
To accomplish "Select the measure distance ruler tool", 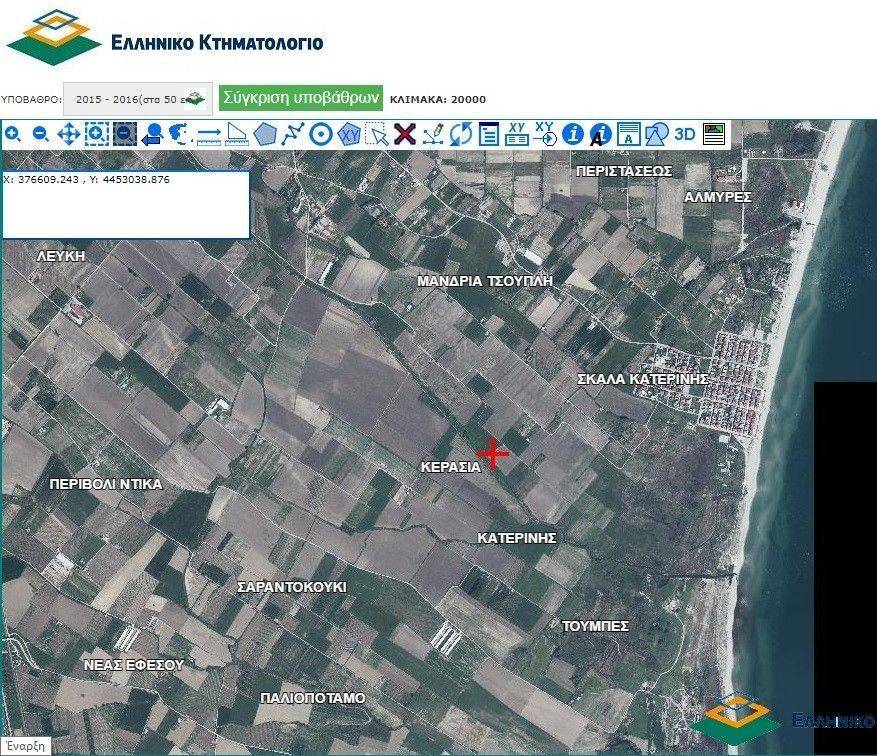I will point(209,133).
